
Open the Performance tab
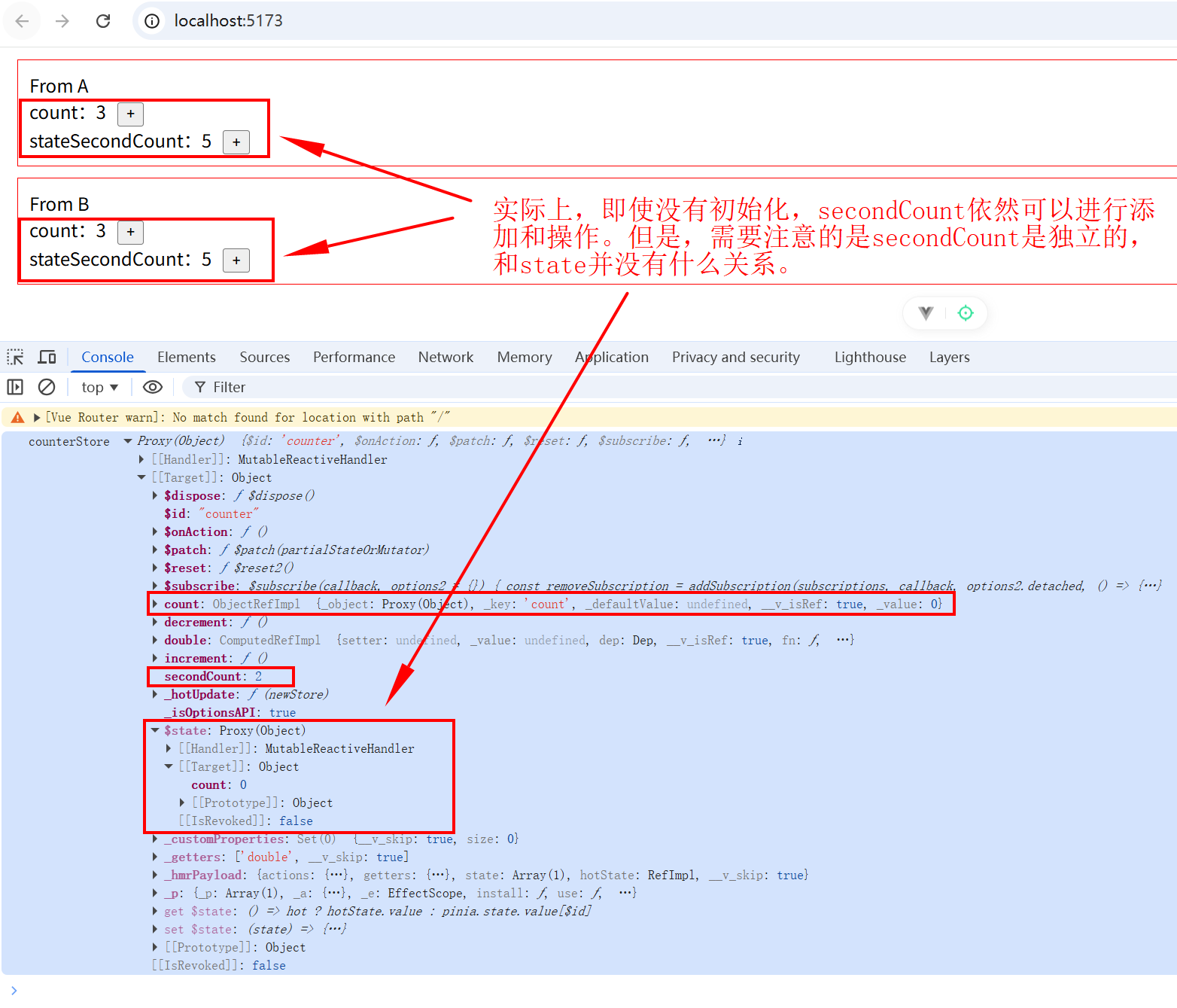click(x=354, y=358)
